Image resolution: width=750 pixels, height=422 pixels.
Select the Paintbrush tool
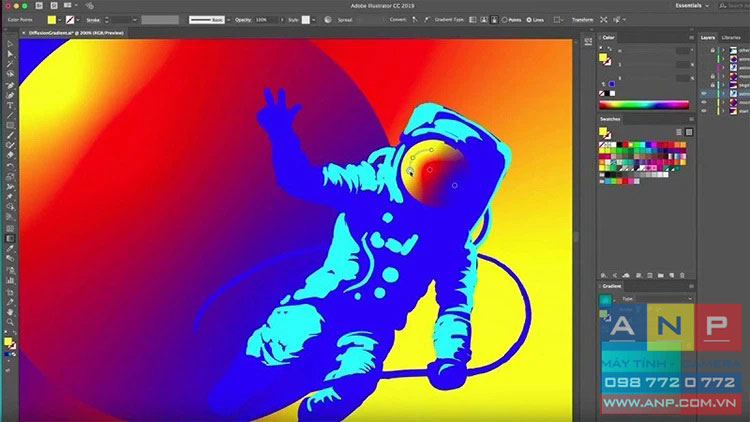pos(10,135)
